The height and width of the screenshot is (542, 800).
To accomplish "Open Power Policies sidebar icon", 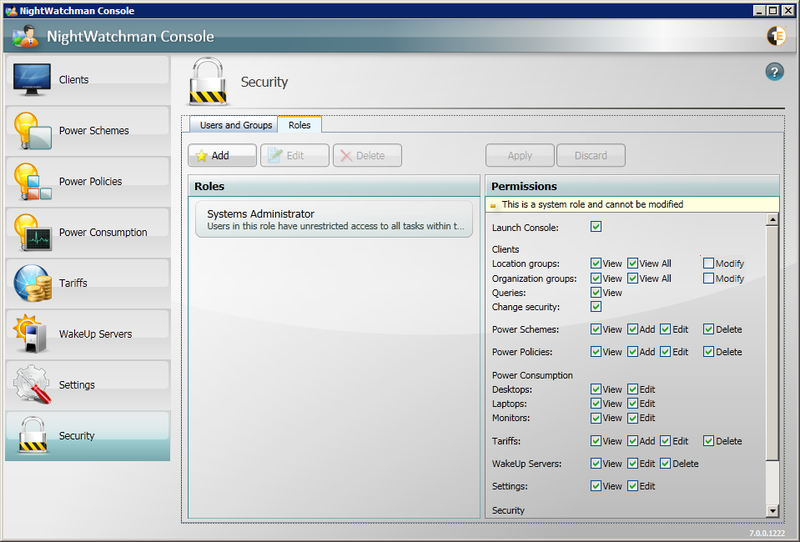I will tap(32, 182).
